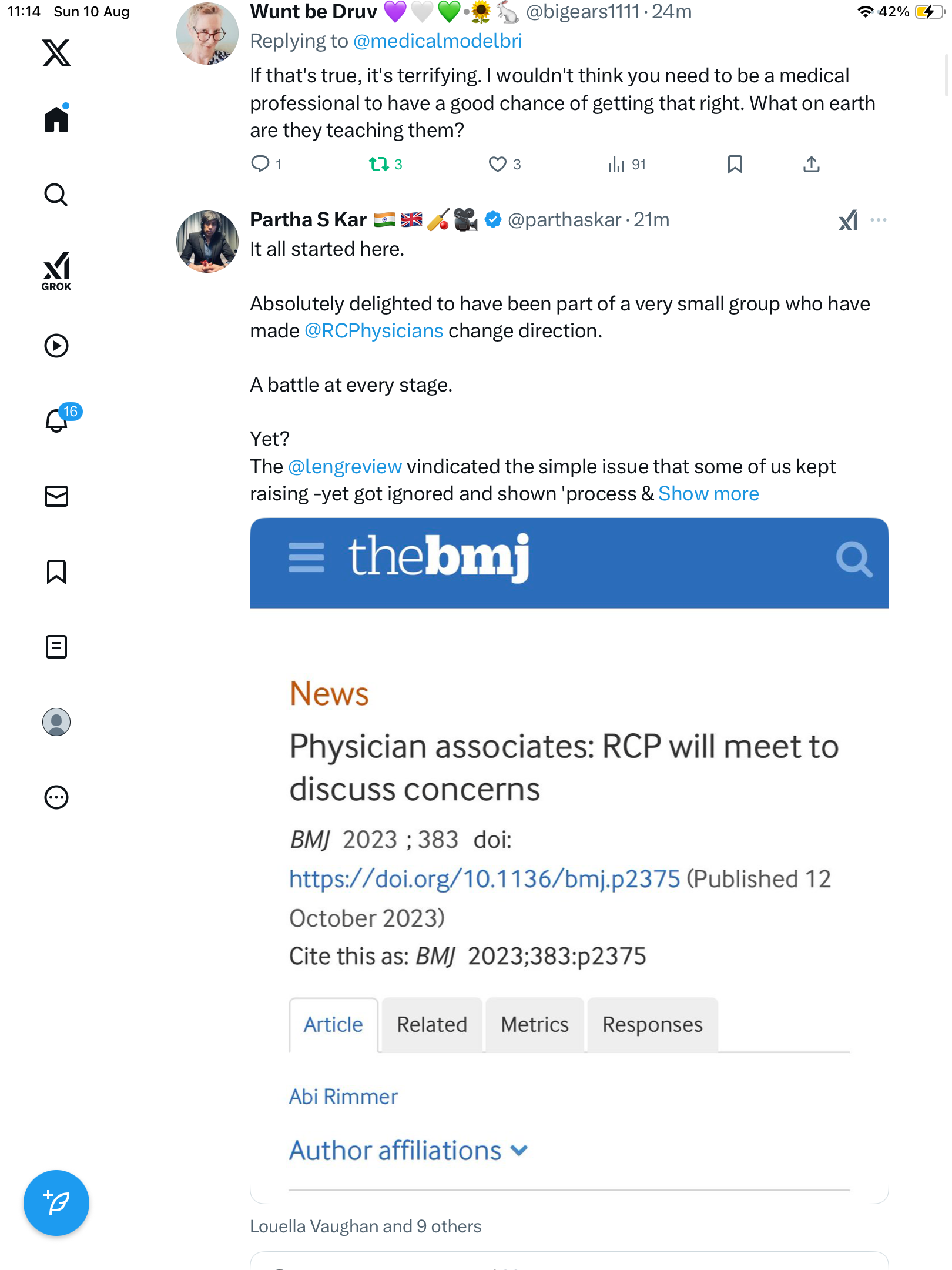952x1270 pixels.
Task: Open the @RCPhysicians mention link
Action: (374, 331)
